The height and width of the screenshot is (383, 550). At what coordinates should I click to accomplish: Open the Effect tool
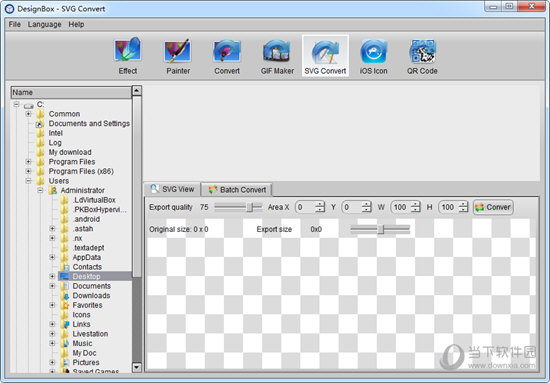tap(128, 56)
